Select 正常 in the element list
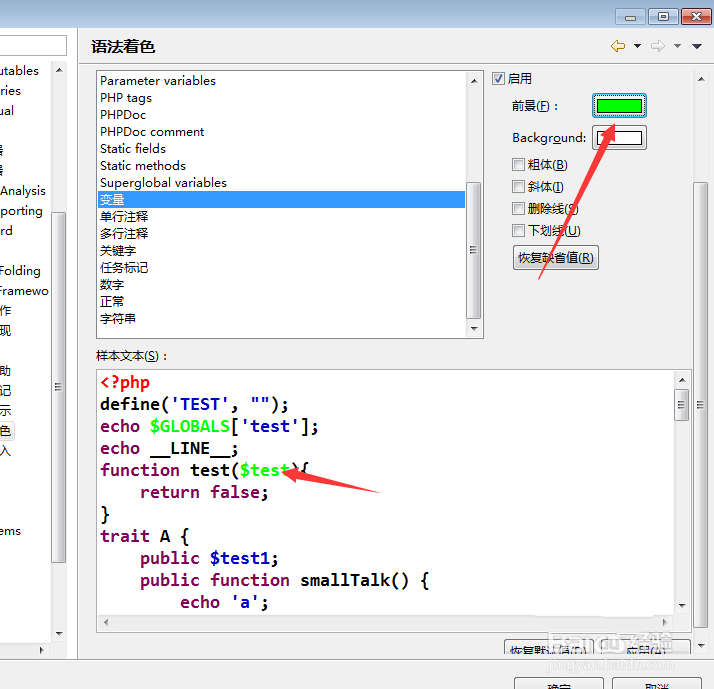This screenshot has height=689, width=714. [281, 301]
